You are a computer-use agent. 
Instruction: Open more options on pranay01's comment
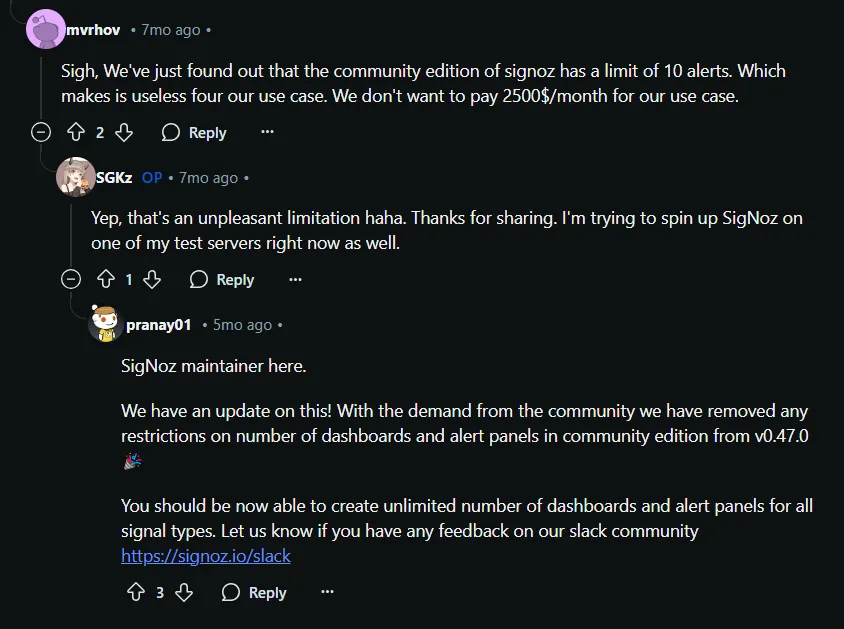[327, 593]
